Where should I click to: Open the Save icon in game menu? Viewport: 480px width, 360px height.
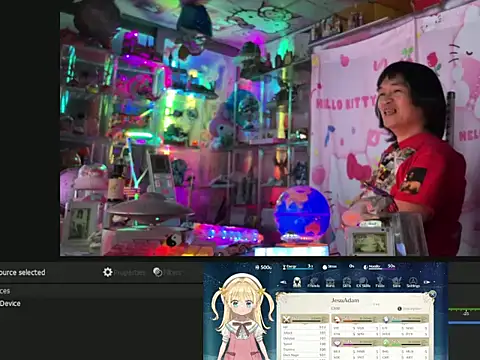(396, 282)
